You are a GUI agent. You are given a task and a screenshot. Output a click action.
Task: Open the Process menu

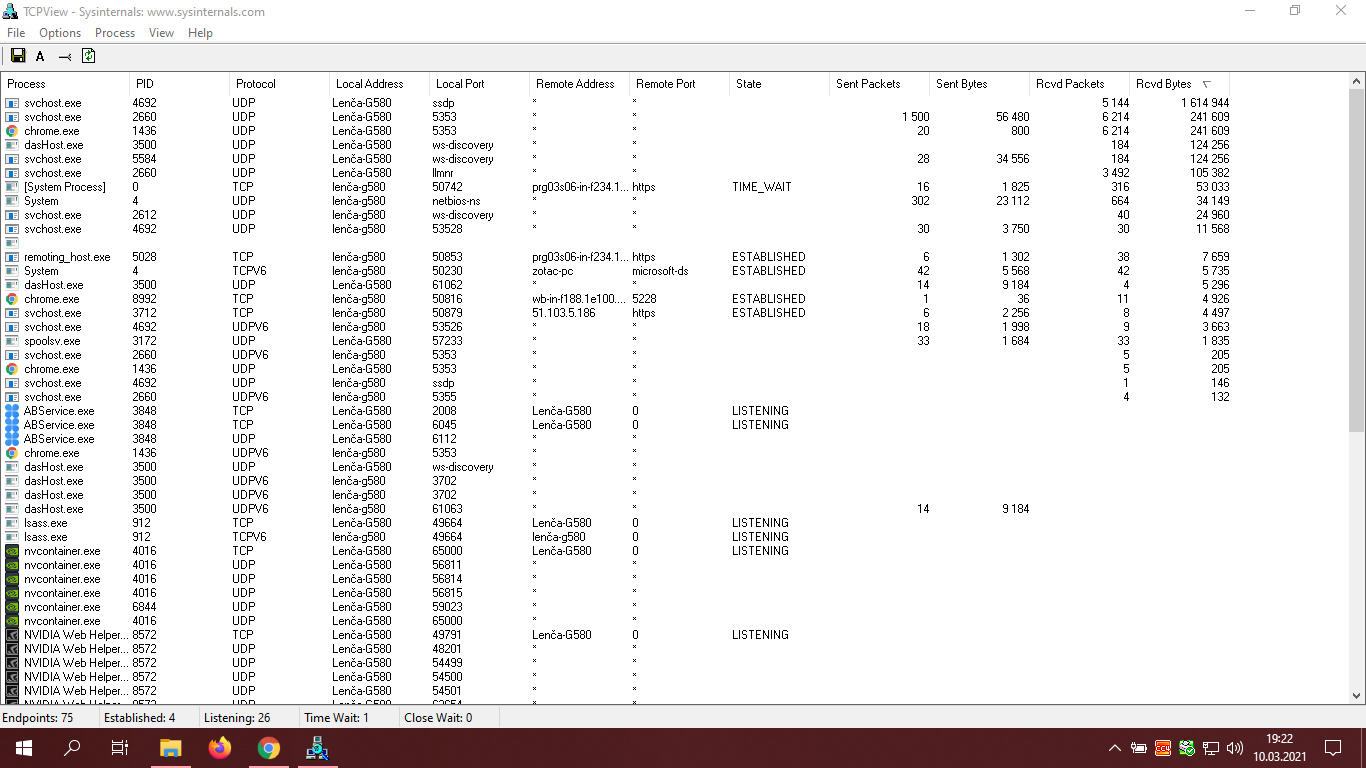click(115, 33)
